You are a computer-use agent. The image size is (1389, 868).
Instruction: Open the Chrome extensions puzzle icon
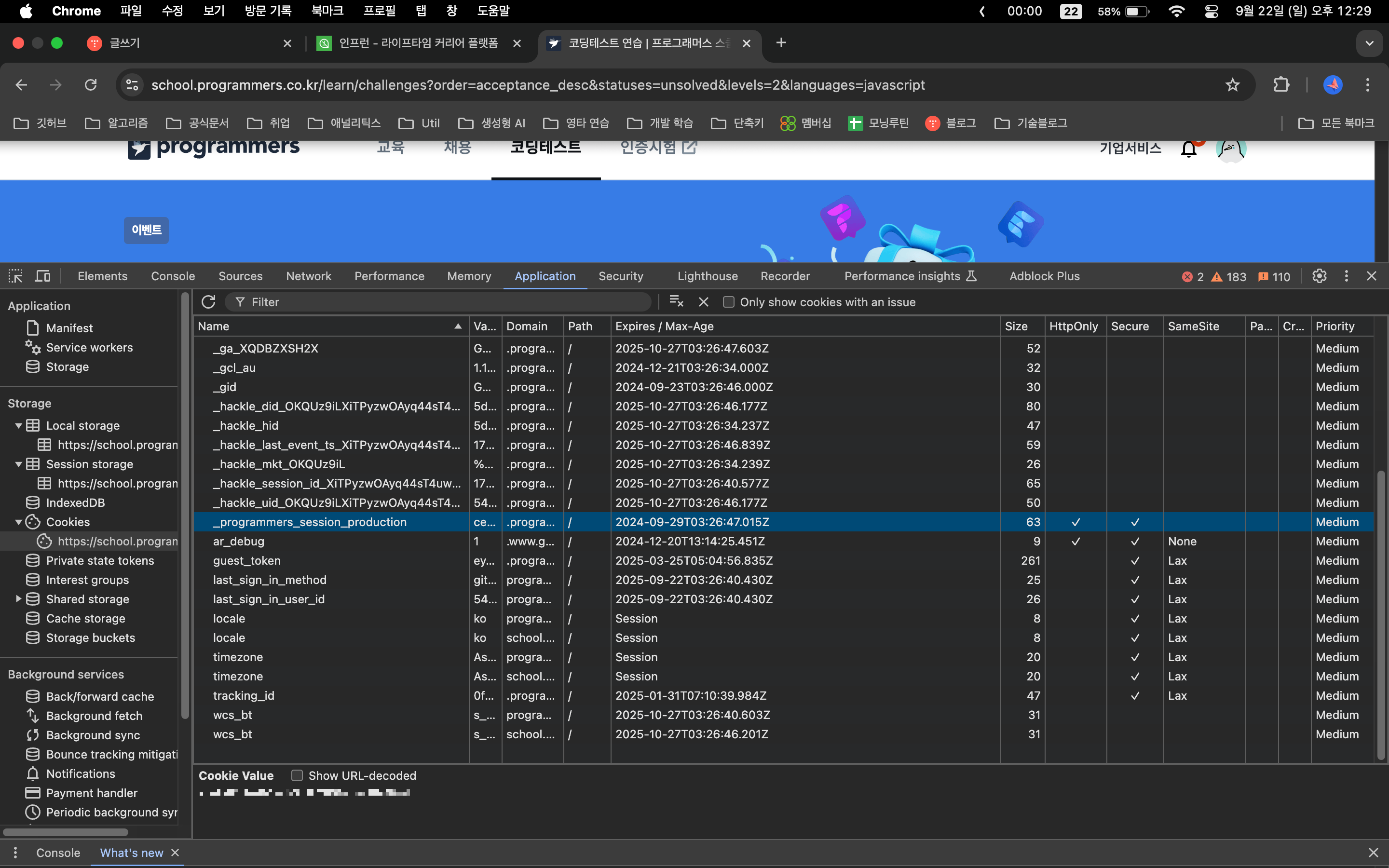point(1281,85)
